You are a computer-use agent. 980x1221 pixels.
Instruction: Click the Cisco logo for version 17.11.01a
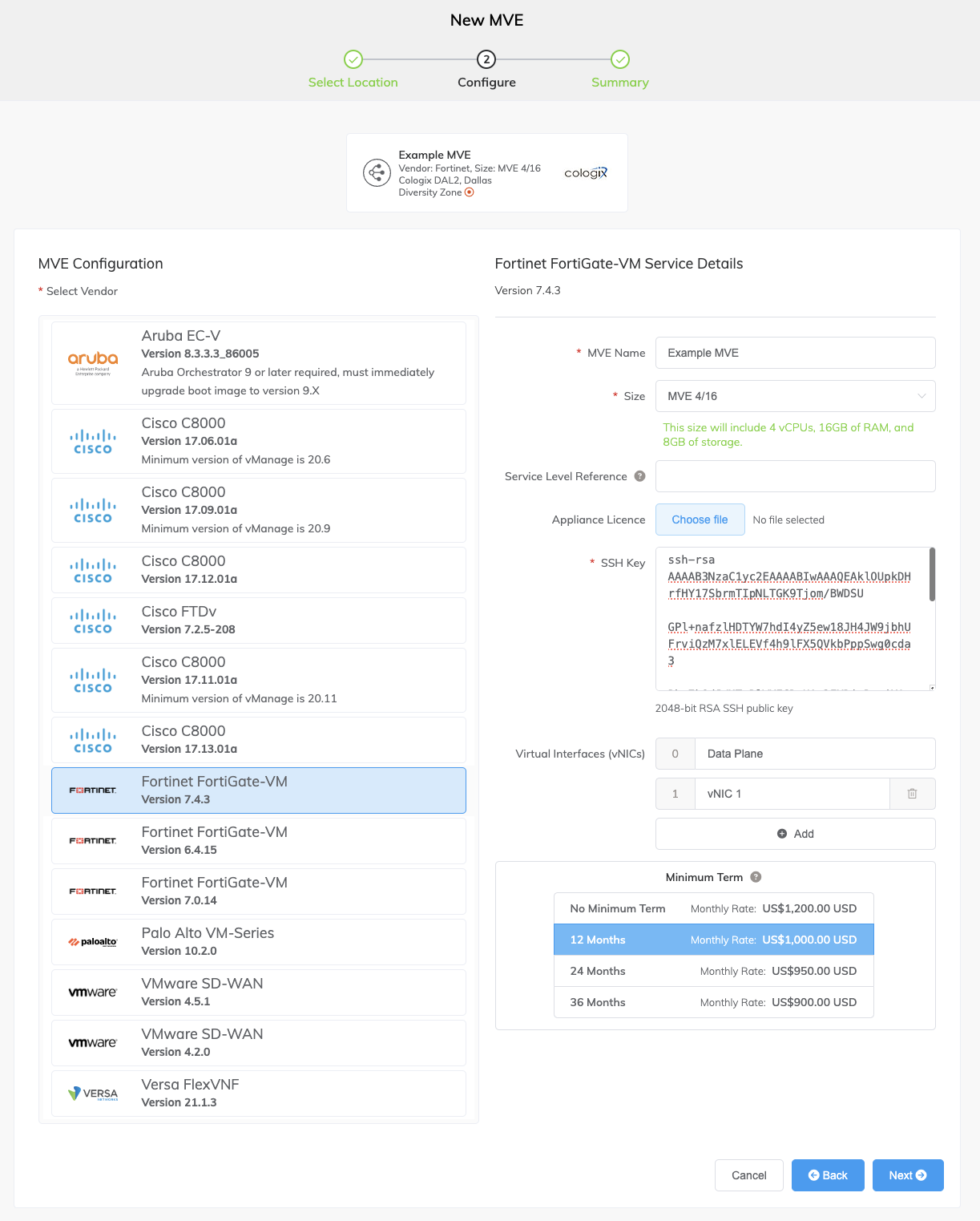pyautogui.click(x=93, y=681)
